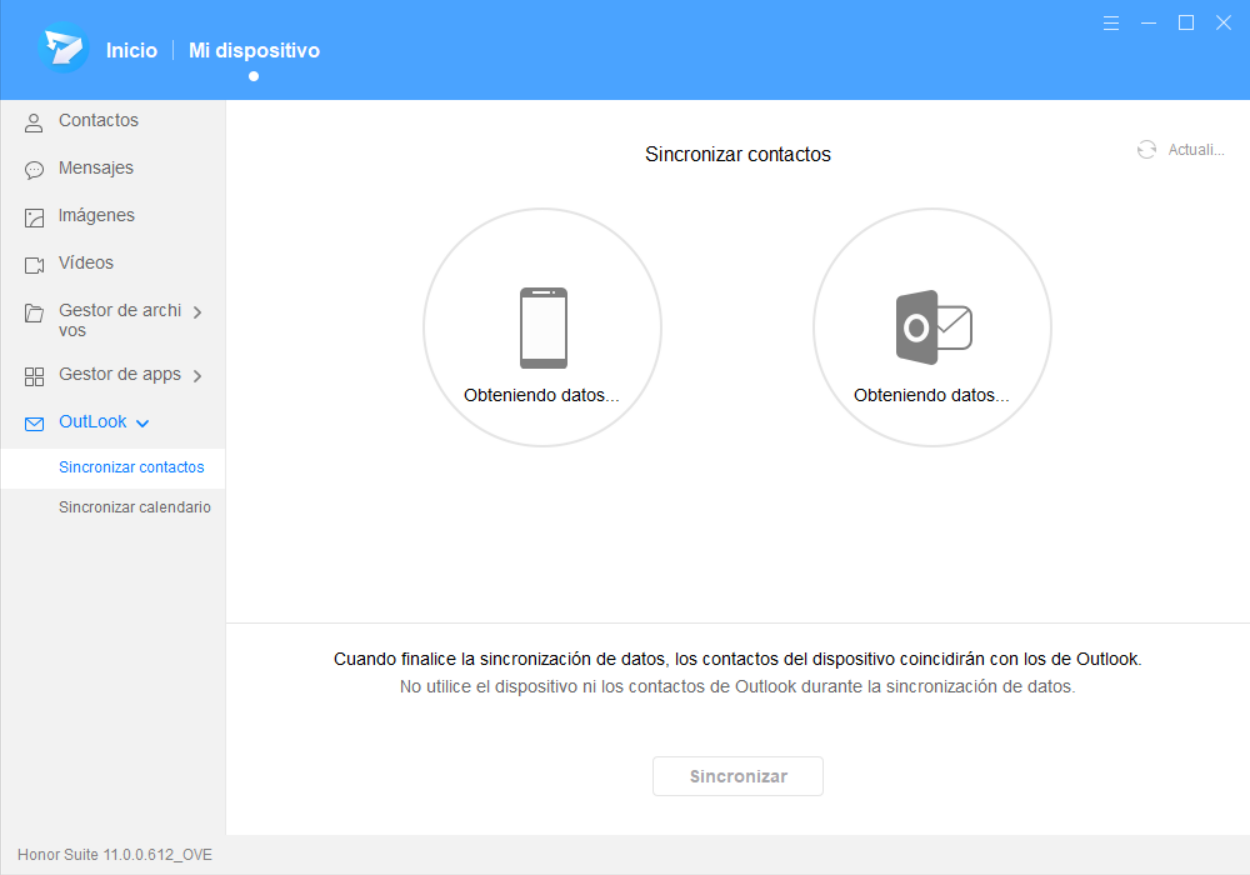This screenshot has height=875, width=1250.
Task: Open the Gestor de archivos icon
Action: tap(35, 311)
